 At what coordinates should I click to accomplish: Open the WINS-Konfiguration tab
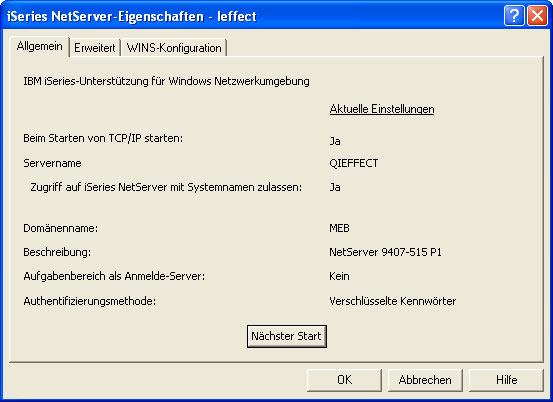pyautogui.click(x=174, y=48)
